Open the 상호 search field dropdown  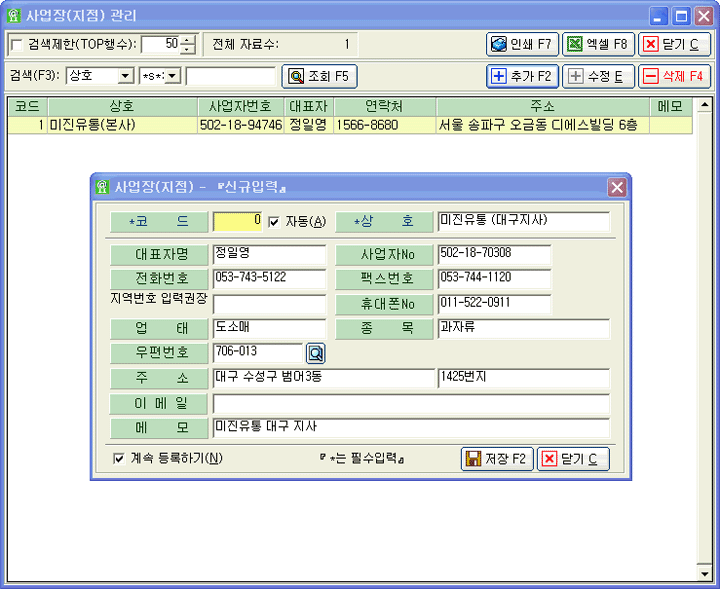125,76
